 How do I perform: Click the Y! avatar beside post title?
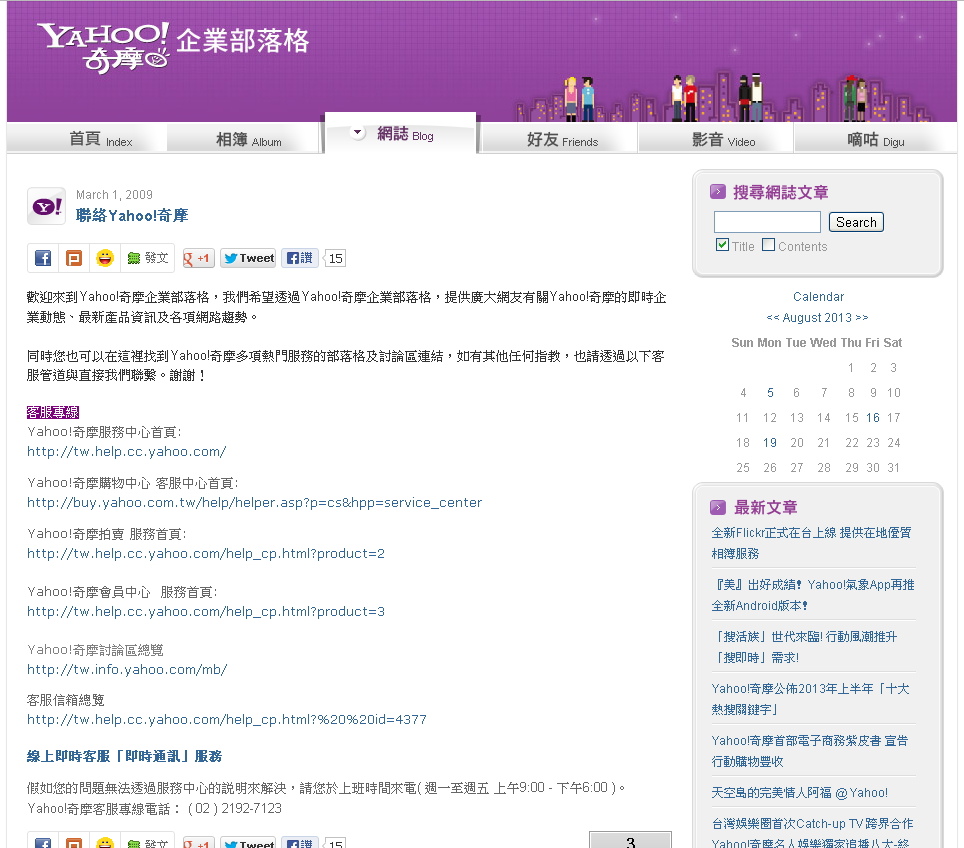pos(47,206)
